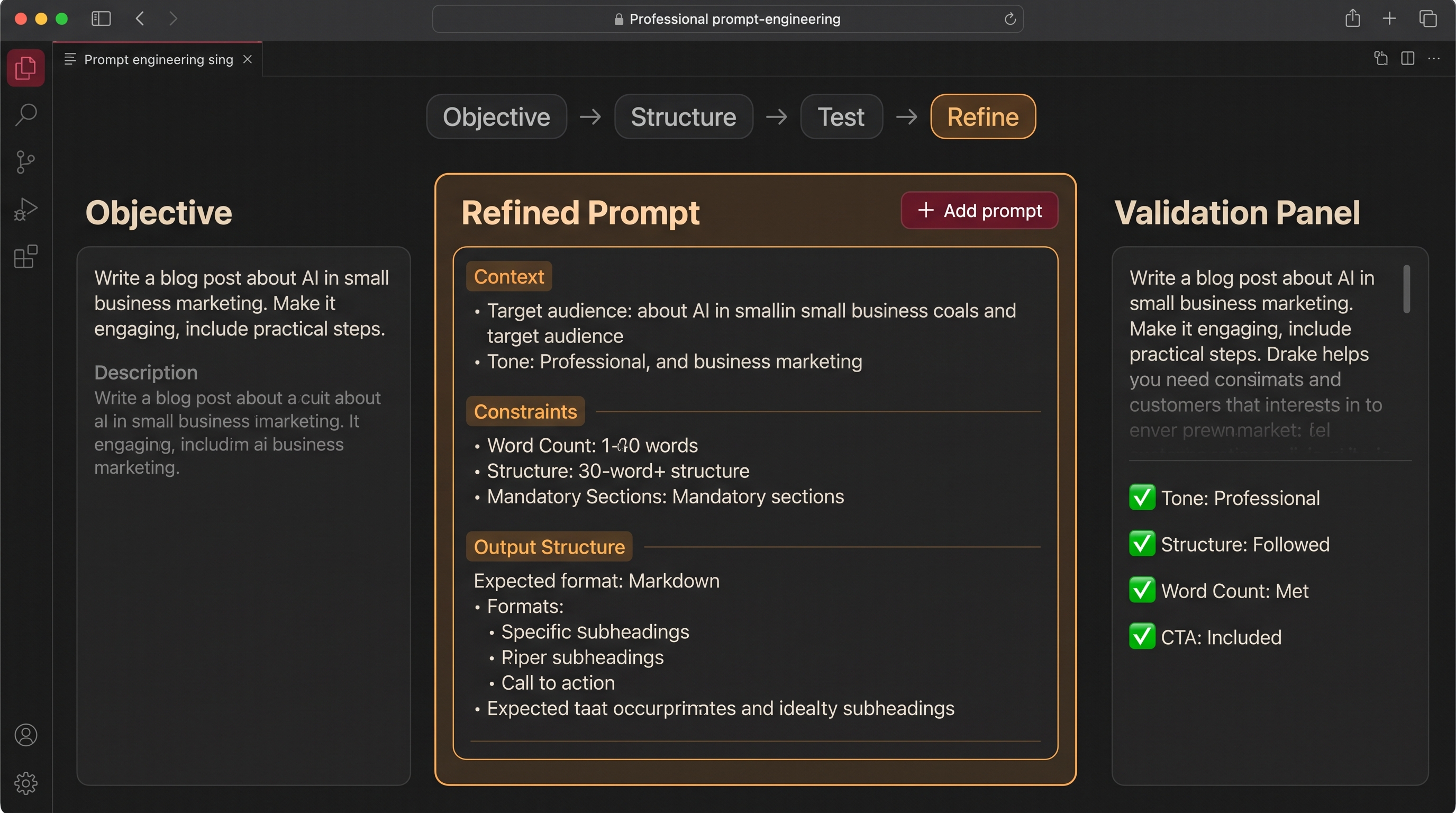Split the editor with the split icon
Image resolution: width=1456 pixels, height=813 pixels.
[x=1408, y=58]
